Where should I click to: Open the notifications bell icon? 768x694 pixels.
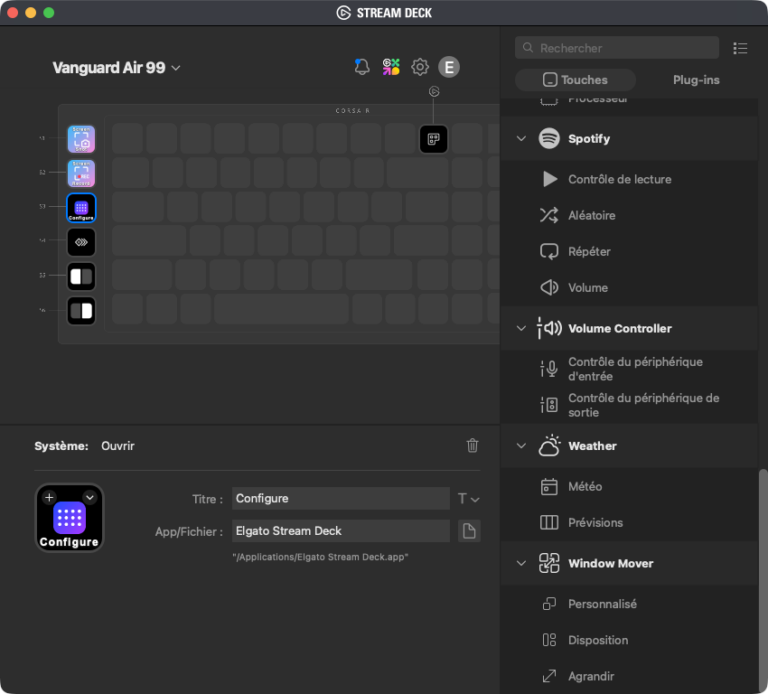pos(362,67)
